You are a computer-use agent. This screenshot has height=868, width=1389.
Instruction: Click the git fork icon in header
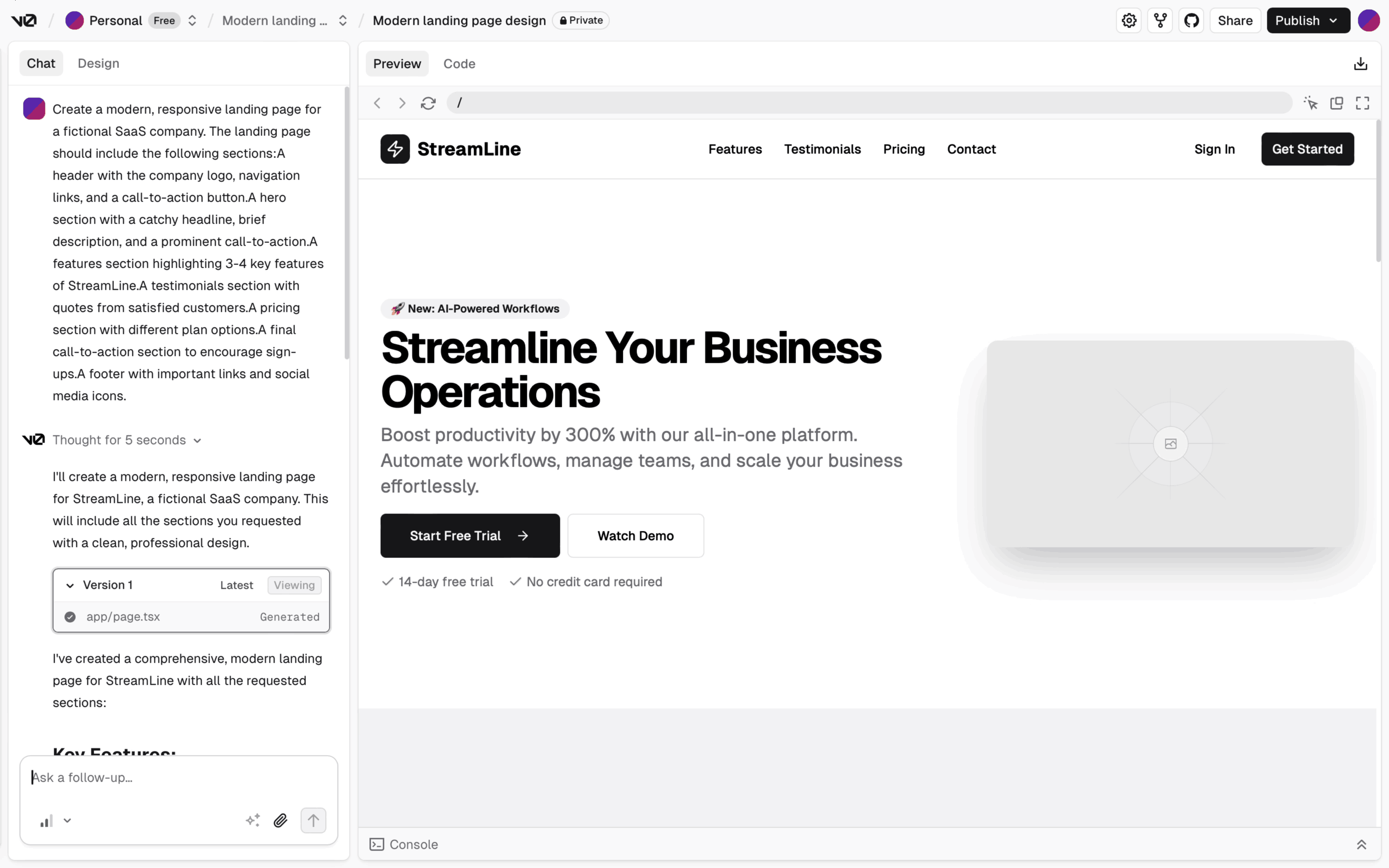pyautogui.click(x=1160, y=20)
